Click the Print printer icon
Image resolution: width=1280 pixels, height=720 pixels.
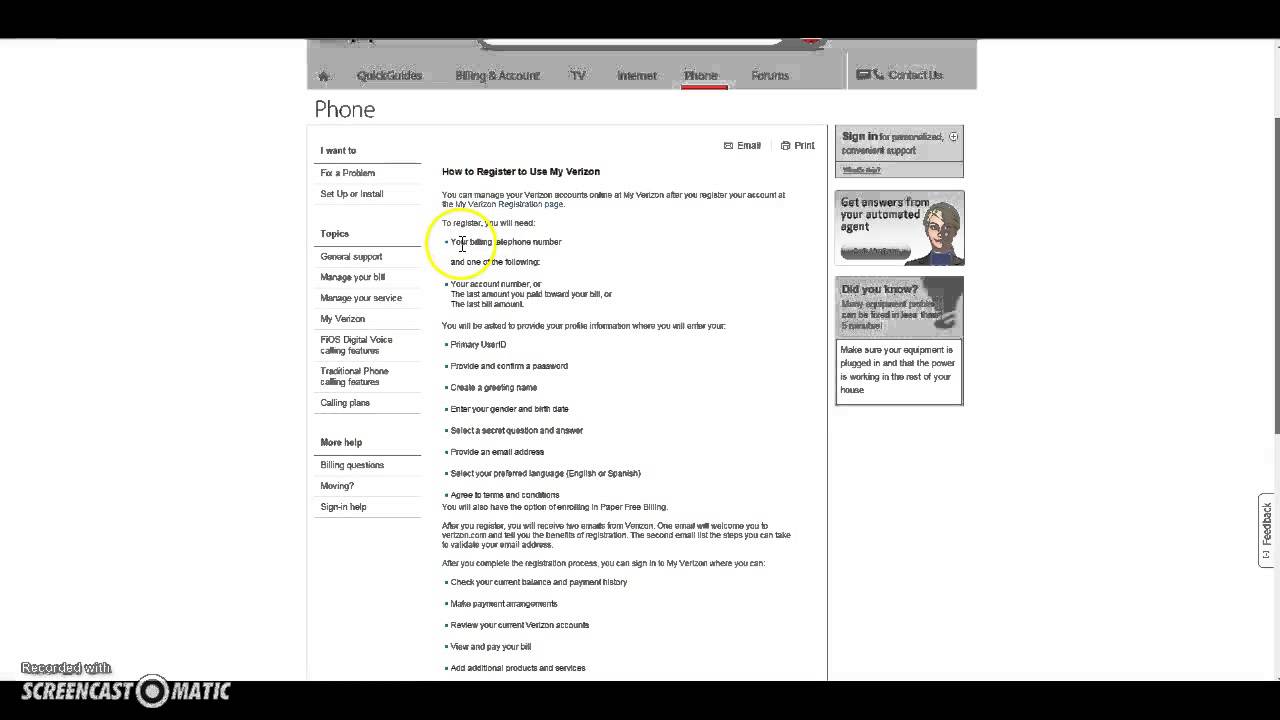[785, 146]
